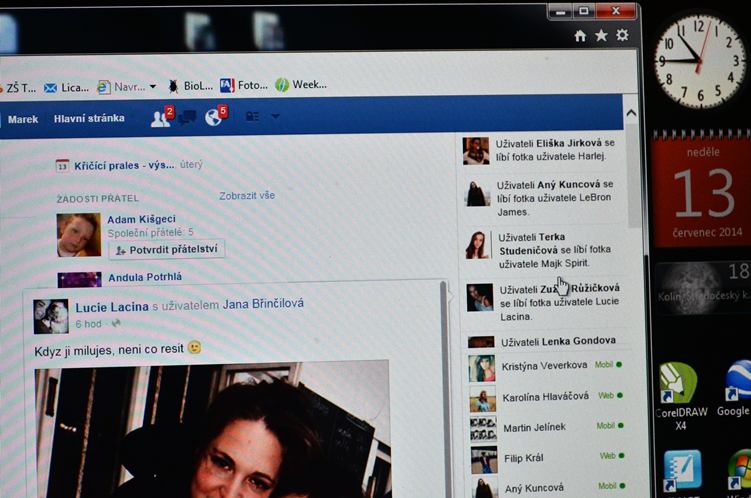Open Adam Kišgeci profile link
The height and width of the screenshot is (498, 751).
coord(141,219)
